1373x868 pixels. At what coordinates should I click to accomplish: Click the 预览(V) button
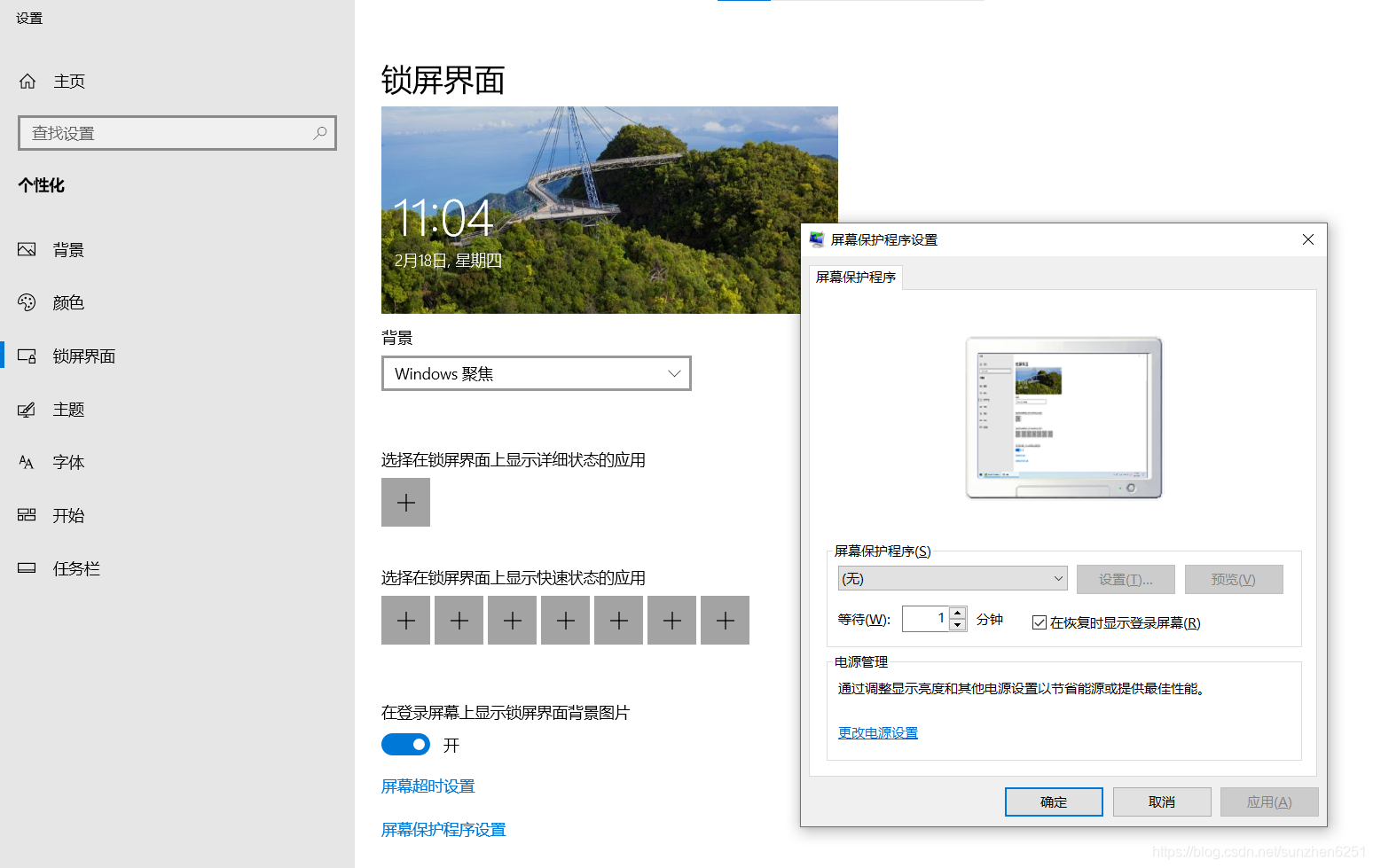click(1234, 579)
